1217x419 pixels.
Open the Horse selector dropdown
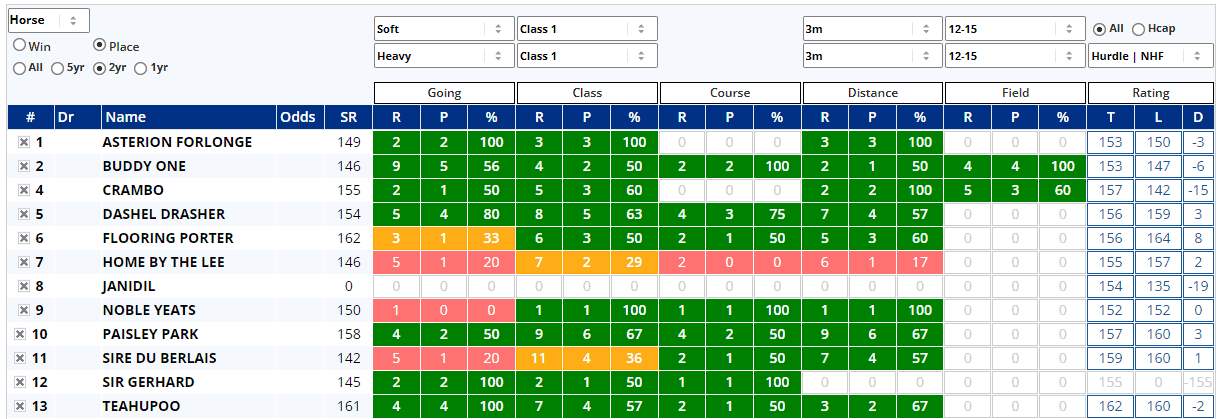click(49, 20)
